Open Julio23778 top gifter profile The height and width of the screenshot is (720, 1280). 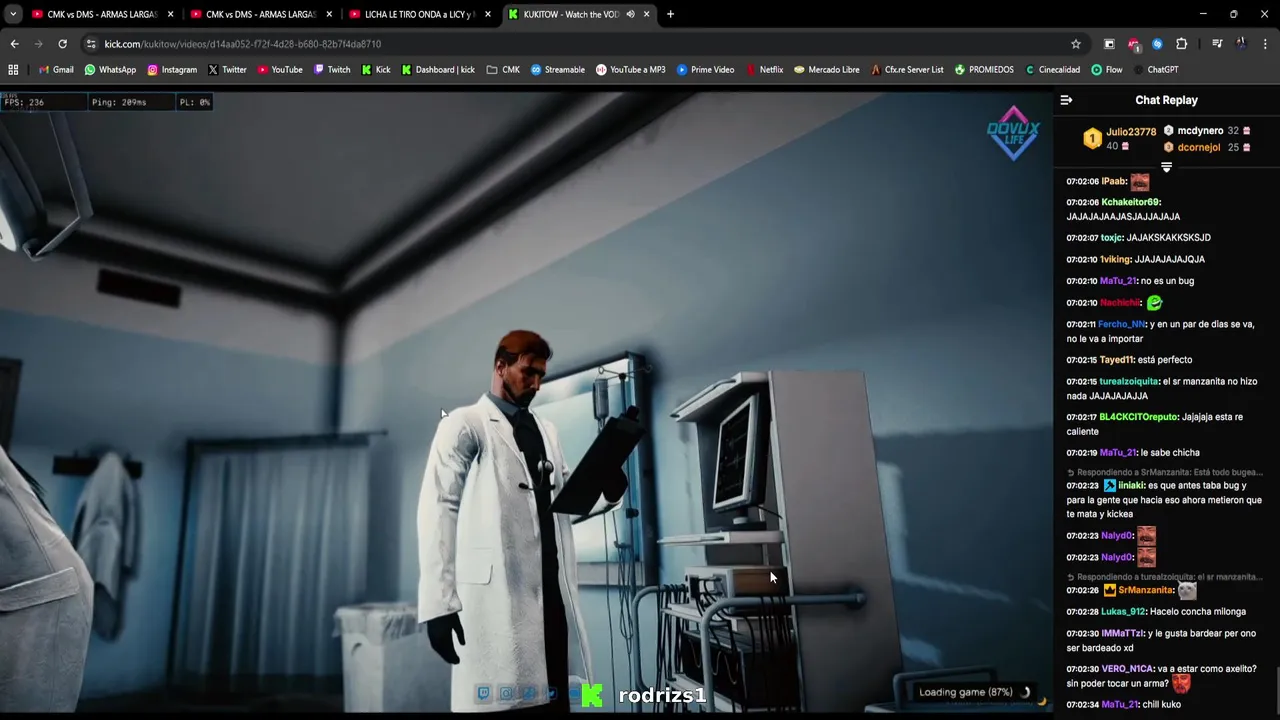pyautogui.click(x=1130, y=132)
